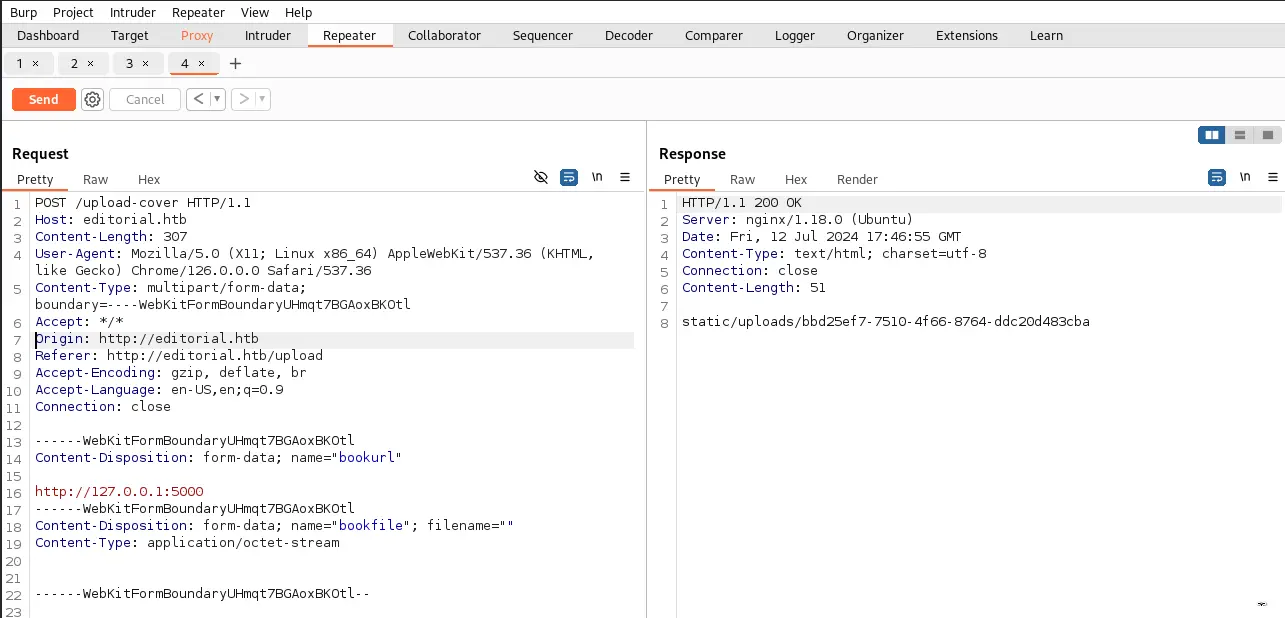
Task: Open the Help menu
Action: coord(298,12)
